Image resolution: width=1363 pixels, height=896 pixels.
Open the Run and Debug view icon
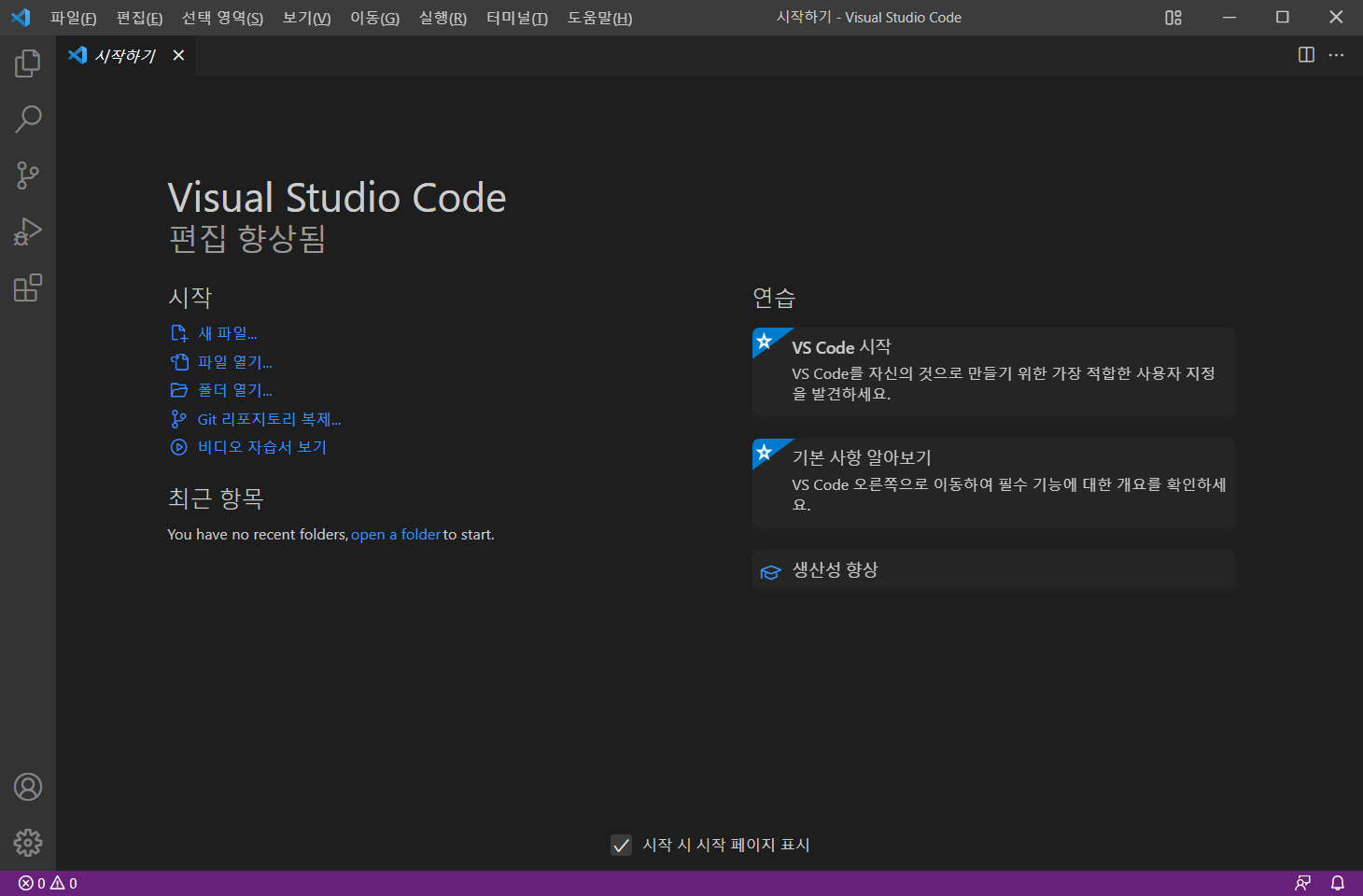click(28, 231)
